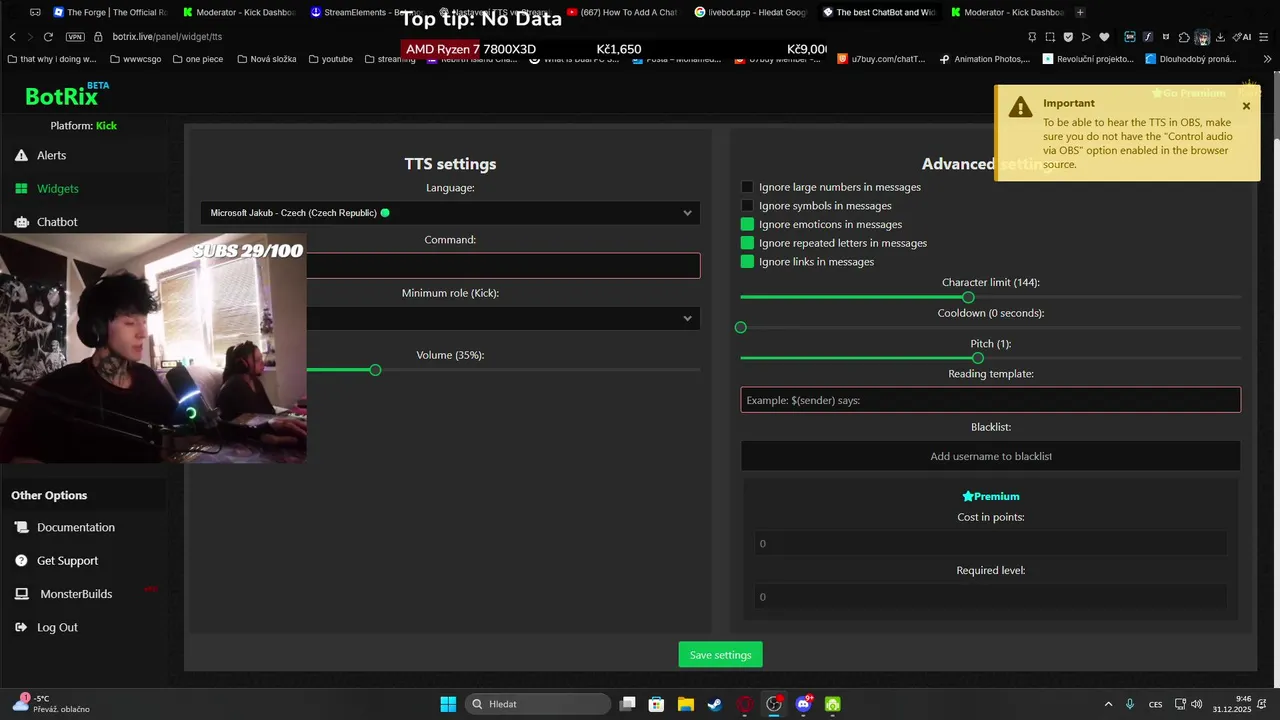Uncheck Ignore repeated letters in messages
This screenshot has height=720, width=1280.
tap(747, 243)
